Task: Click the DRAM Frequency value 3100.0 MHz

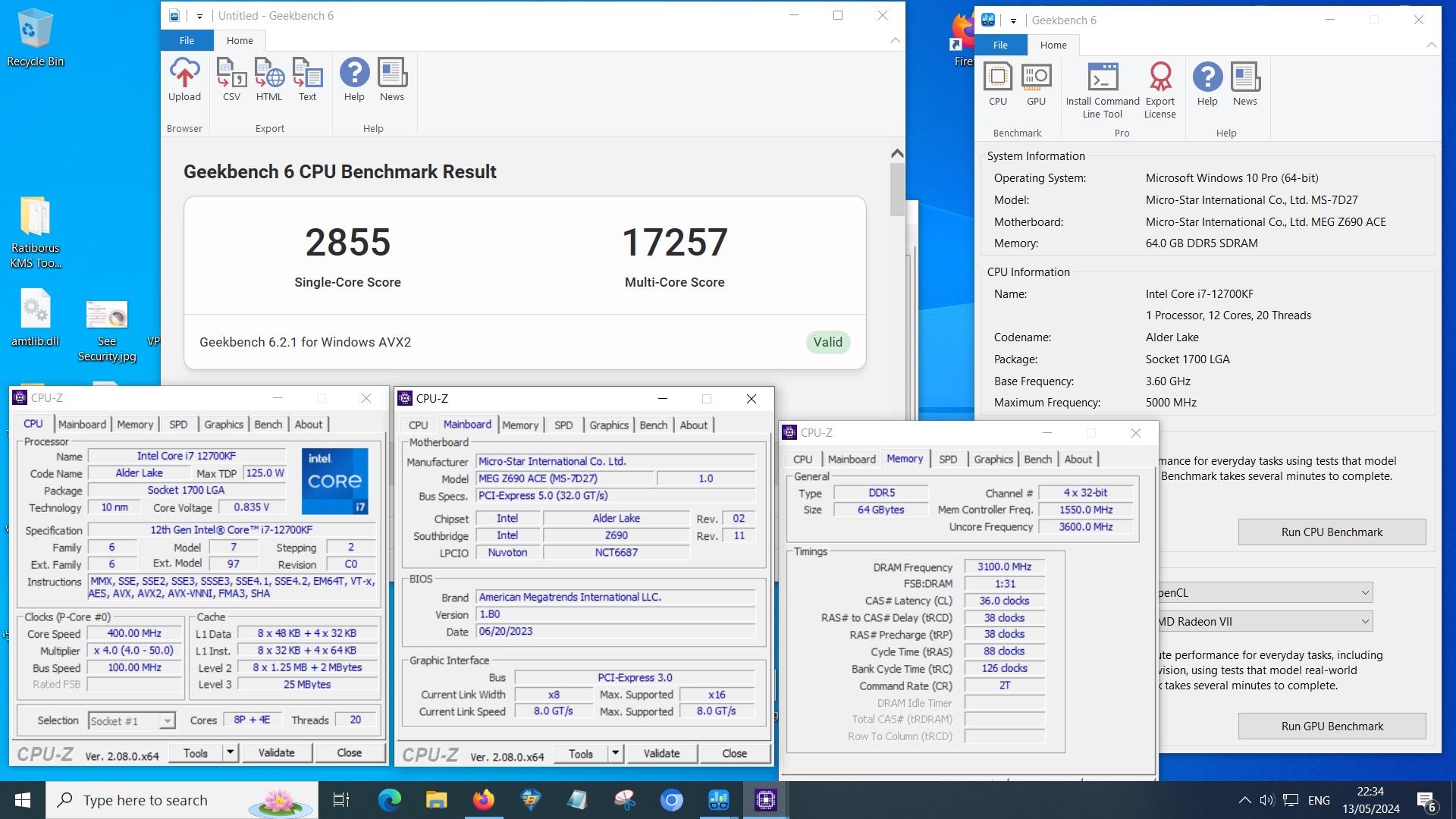Action: click(x=1004, y=566)
